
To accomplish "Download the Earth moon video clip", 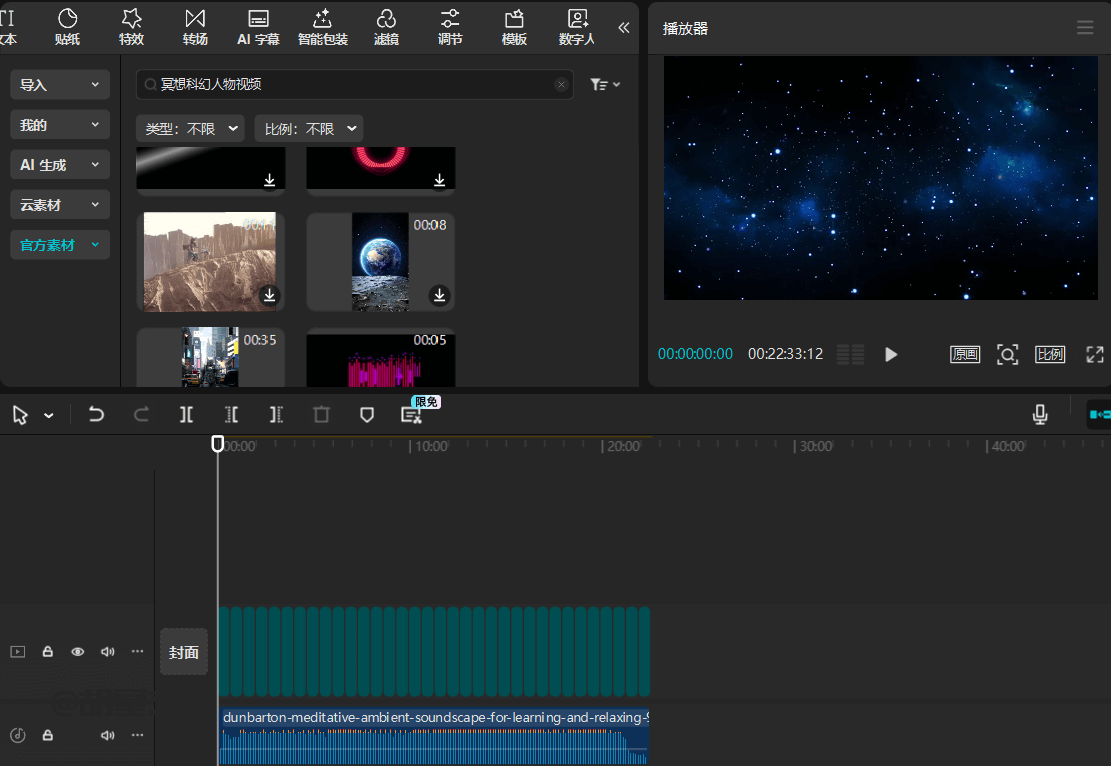I will tap(439, 295).
